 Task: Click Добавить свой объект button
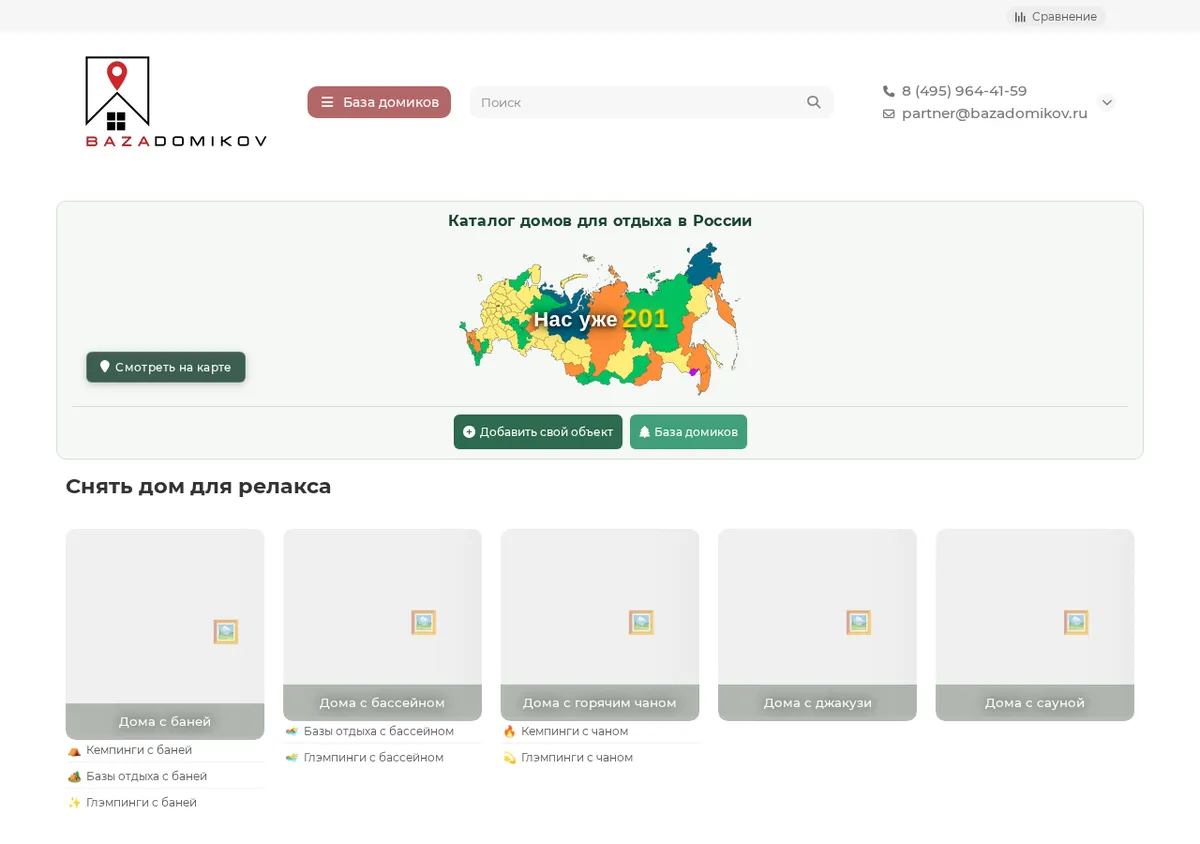538,432
